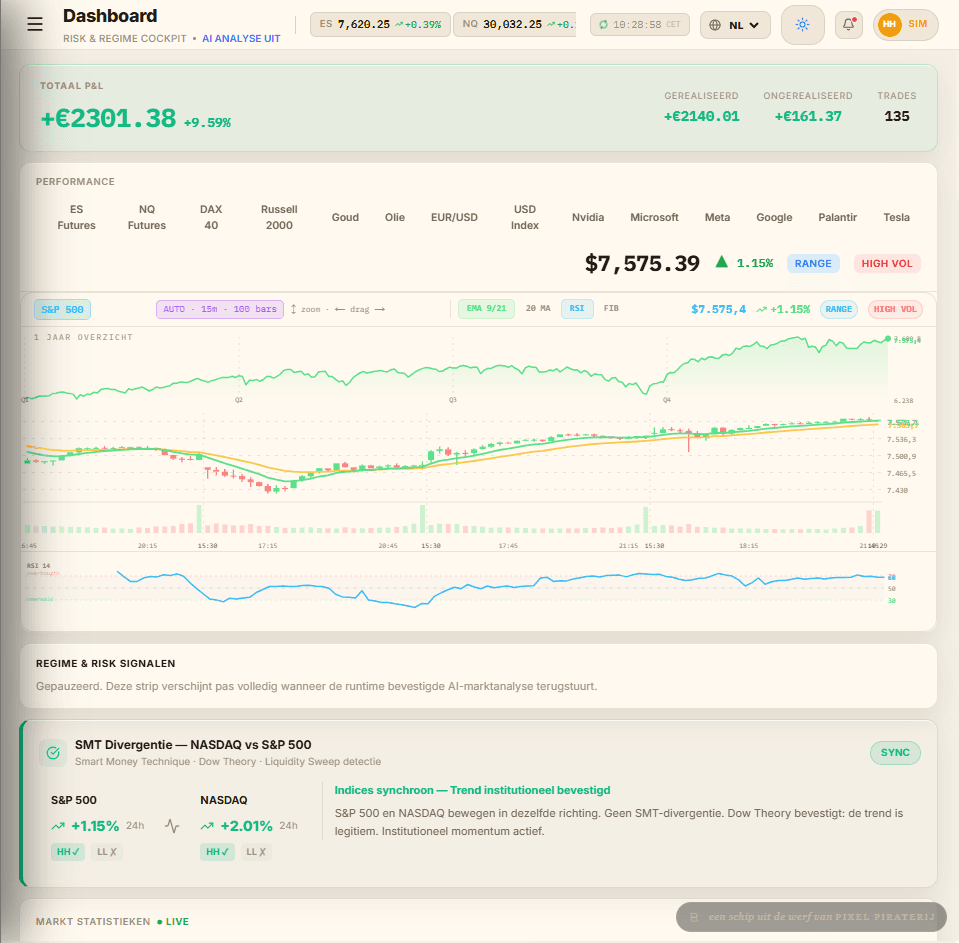Click the ES 7,620.25 ticker pill
Image resolution: width=959 pixels, height=943 pixels.
[380, 24]
